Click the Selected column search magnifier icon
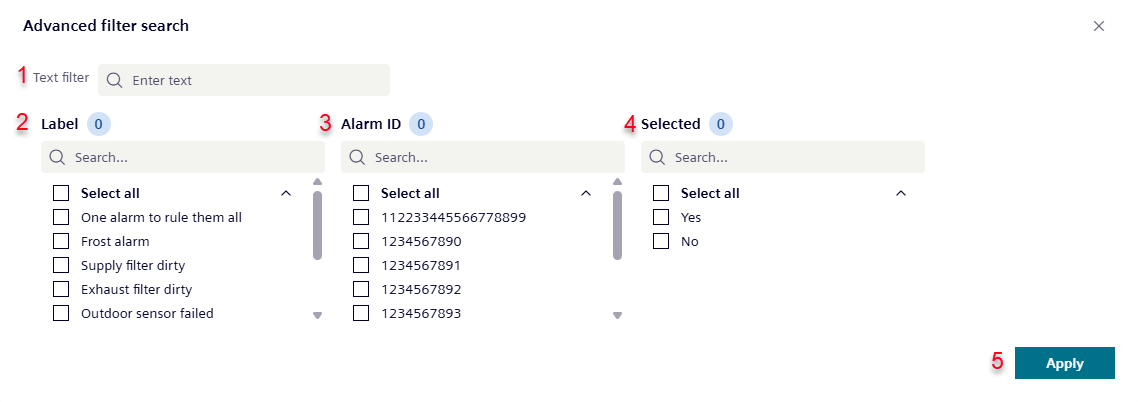 [x=657, y=157]
